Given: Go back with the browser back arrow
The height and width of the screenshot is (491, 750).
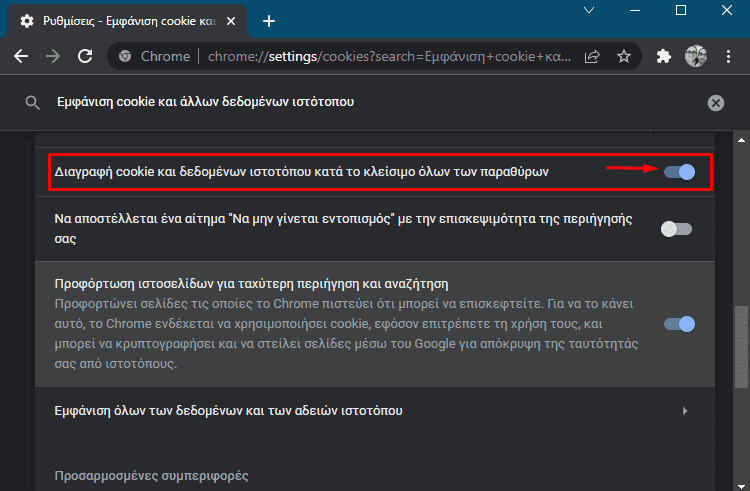Looking at the screenshot, I should (x=21, y=56).
